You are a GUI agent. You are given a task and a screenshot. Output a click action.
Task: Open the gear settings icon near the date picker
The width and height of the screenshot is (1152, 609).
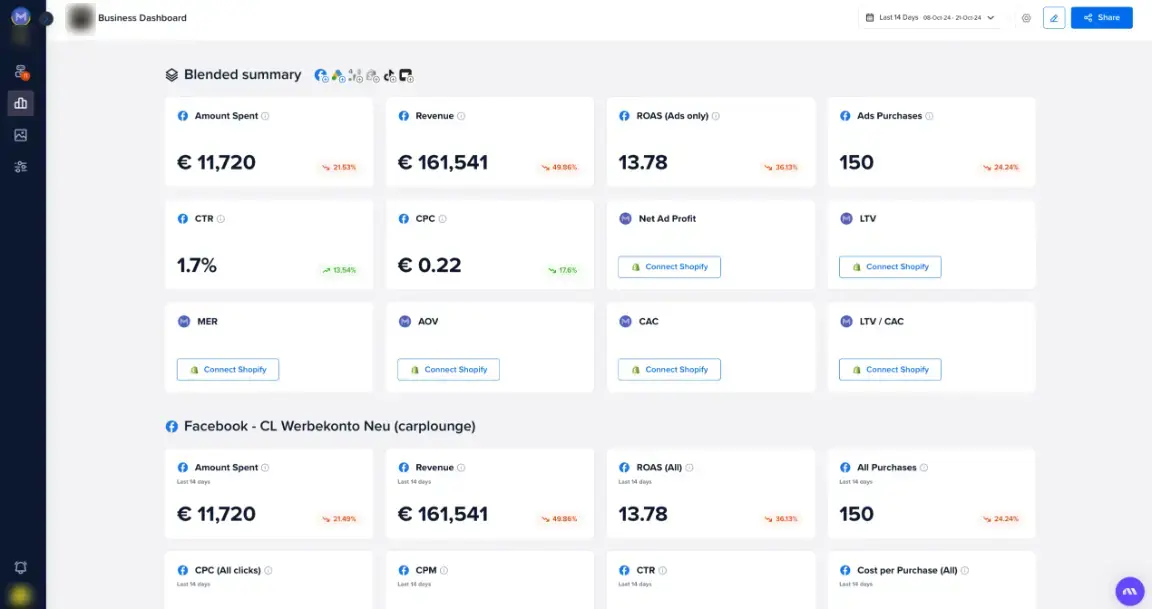[1025, 17]
